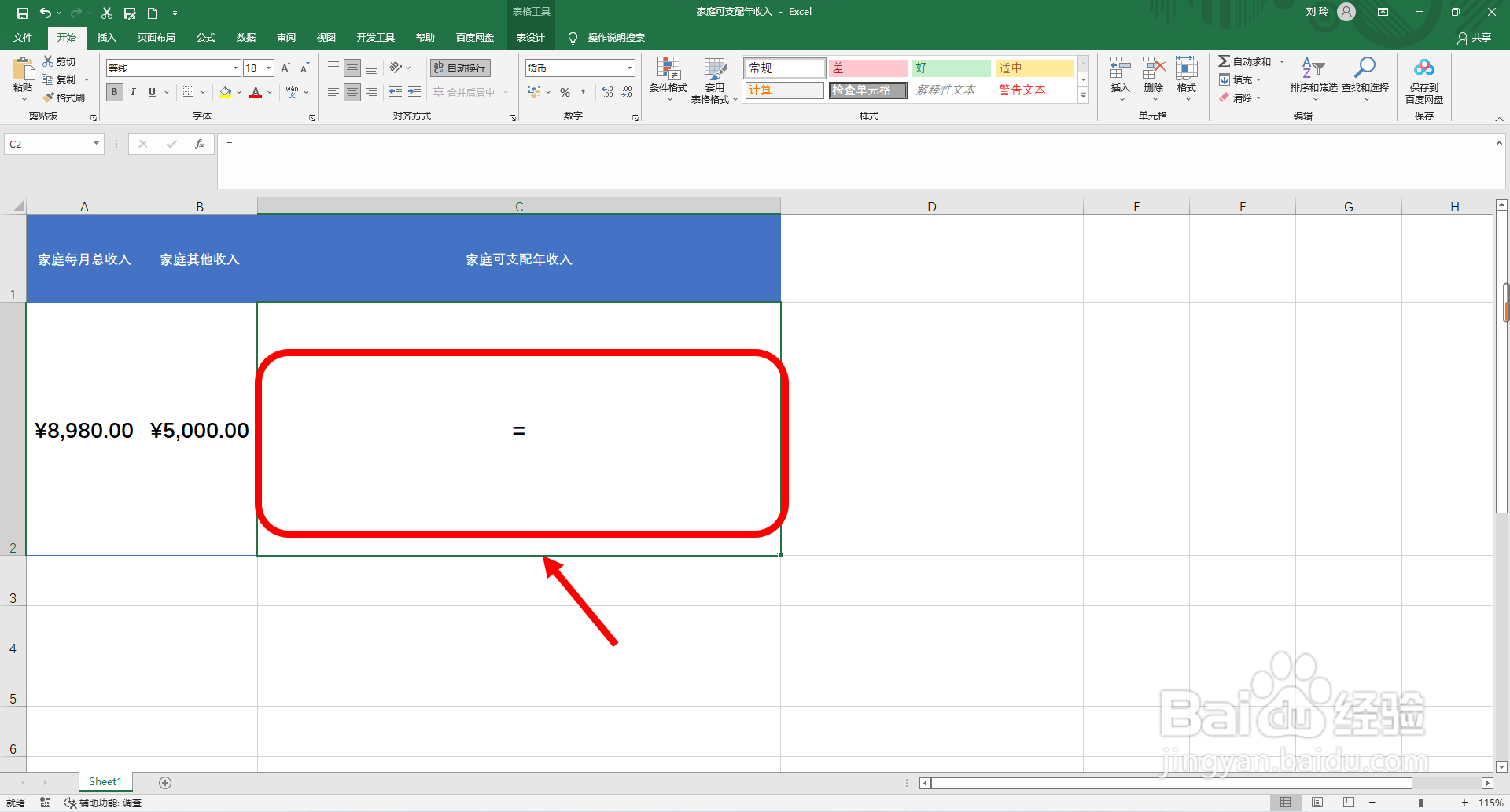Open the 表设计 Table Design tab
This screenshot has height=812, width=1510.
click(x=531, y=38)
